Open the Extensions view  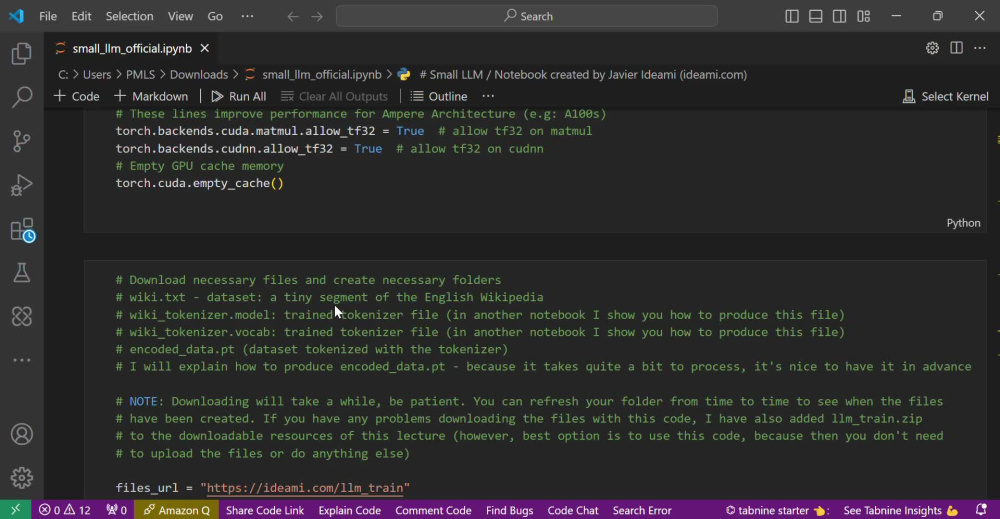click(22, 230)
